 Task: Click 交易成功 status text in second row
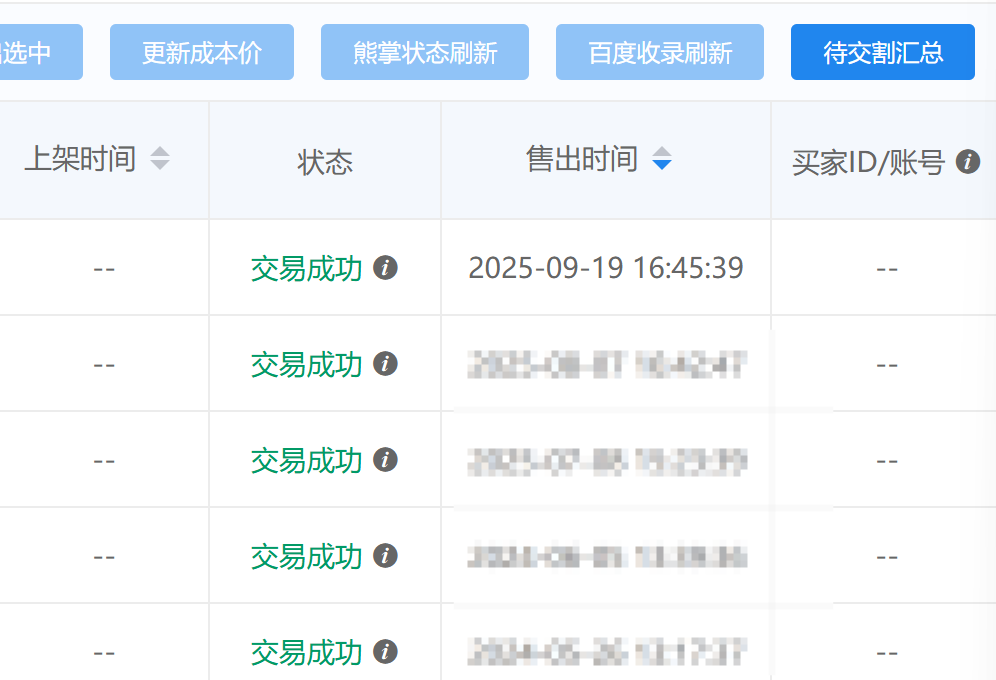click(x=306, y=364)
